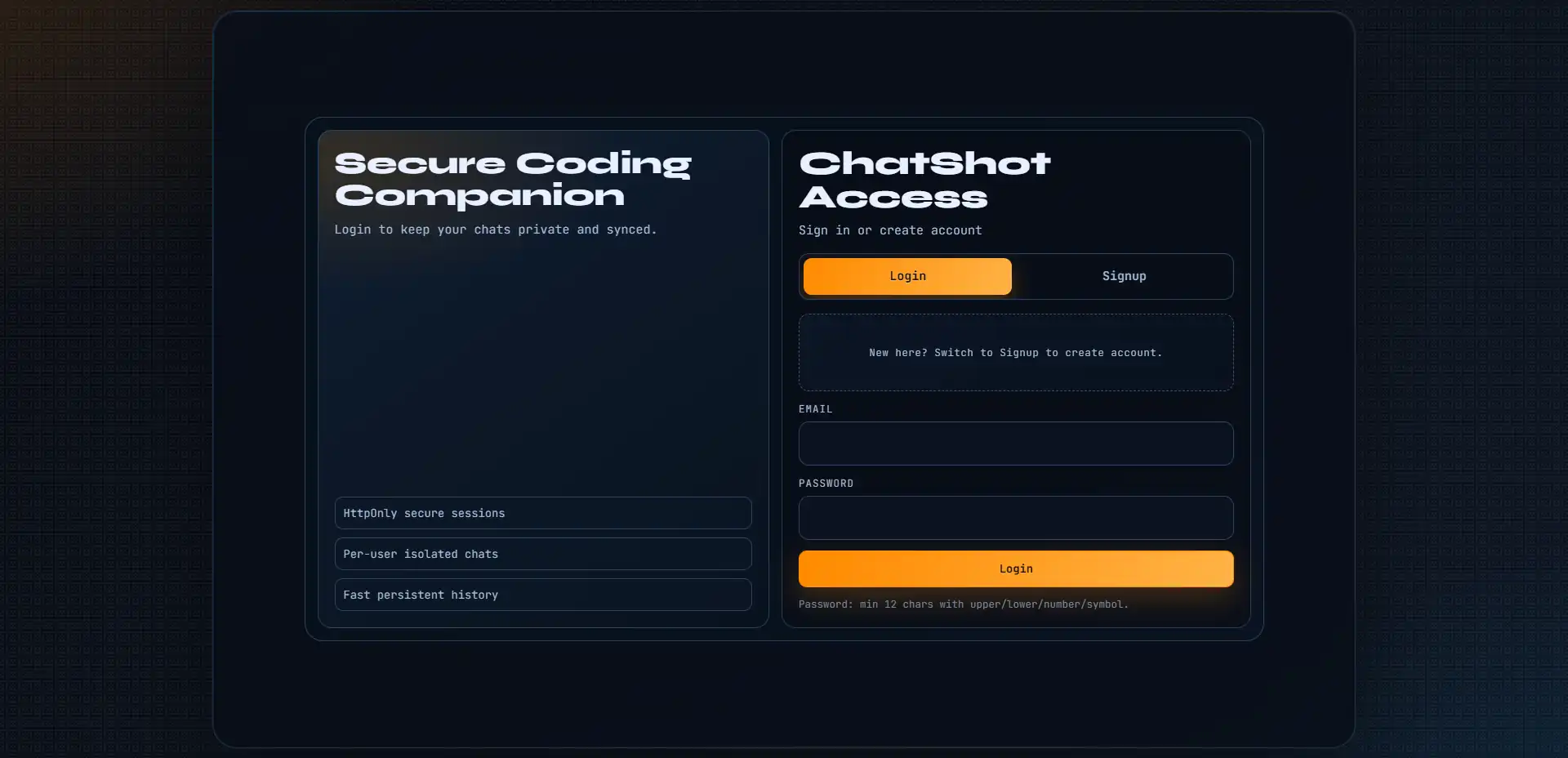Switch to the Signup tab
1568x758 pixels.
[x=1124, y=276]
